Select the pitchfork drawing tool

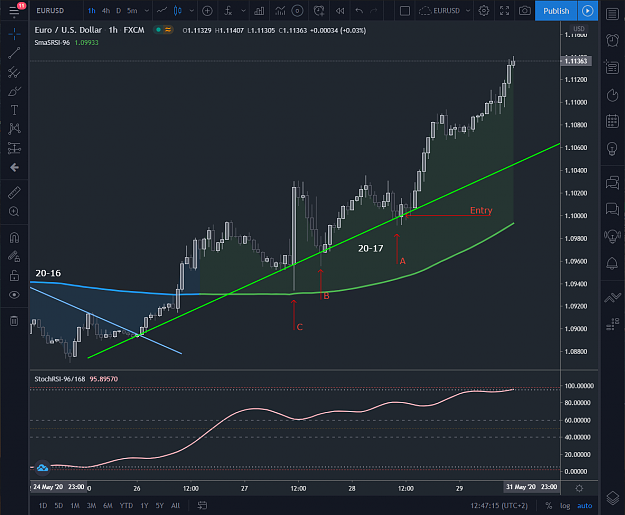click(x=14, y=72)
